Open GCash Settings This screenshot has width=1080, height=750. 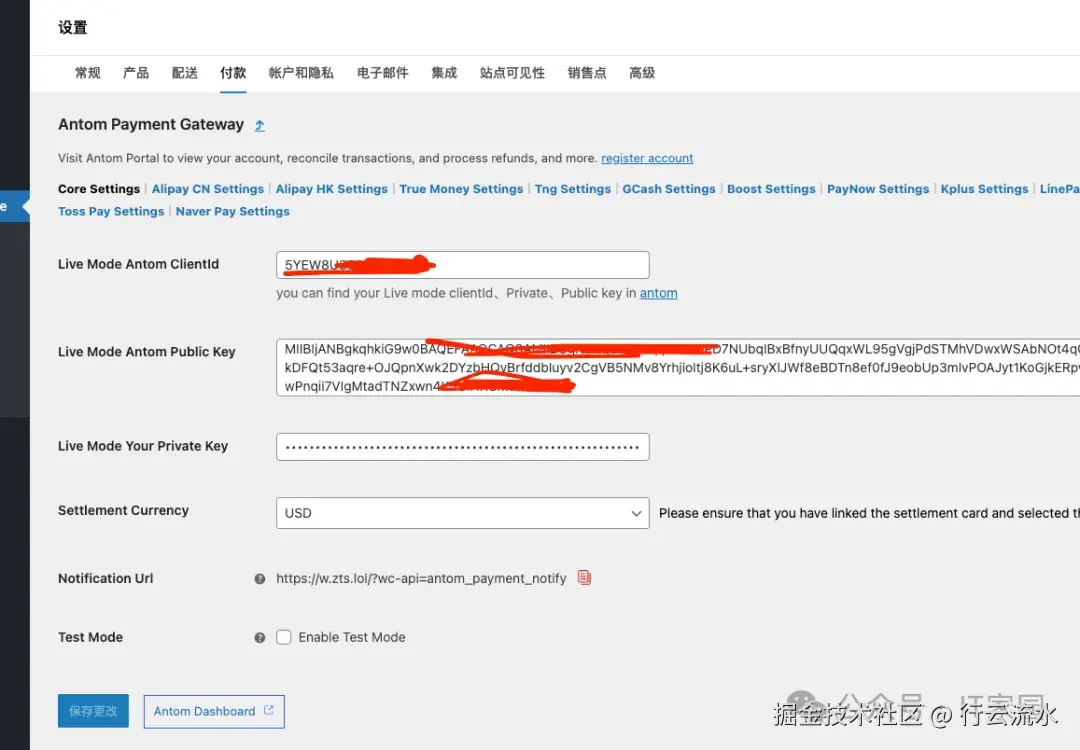tap(668, 188)
